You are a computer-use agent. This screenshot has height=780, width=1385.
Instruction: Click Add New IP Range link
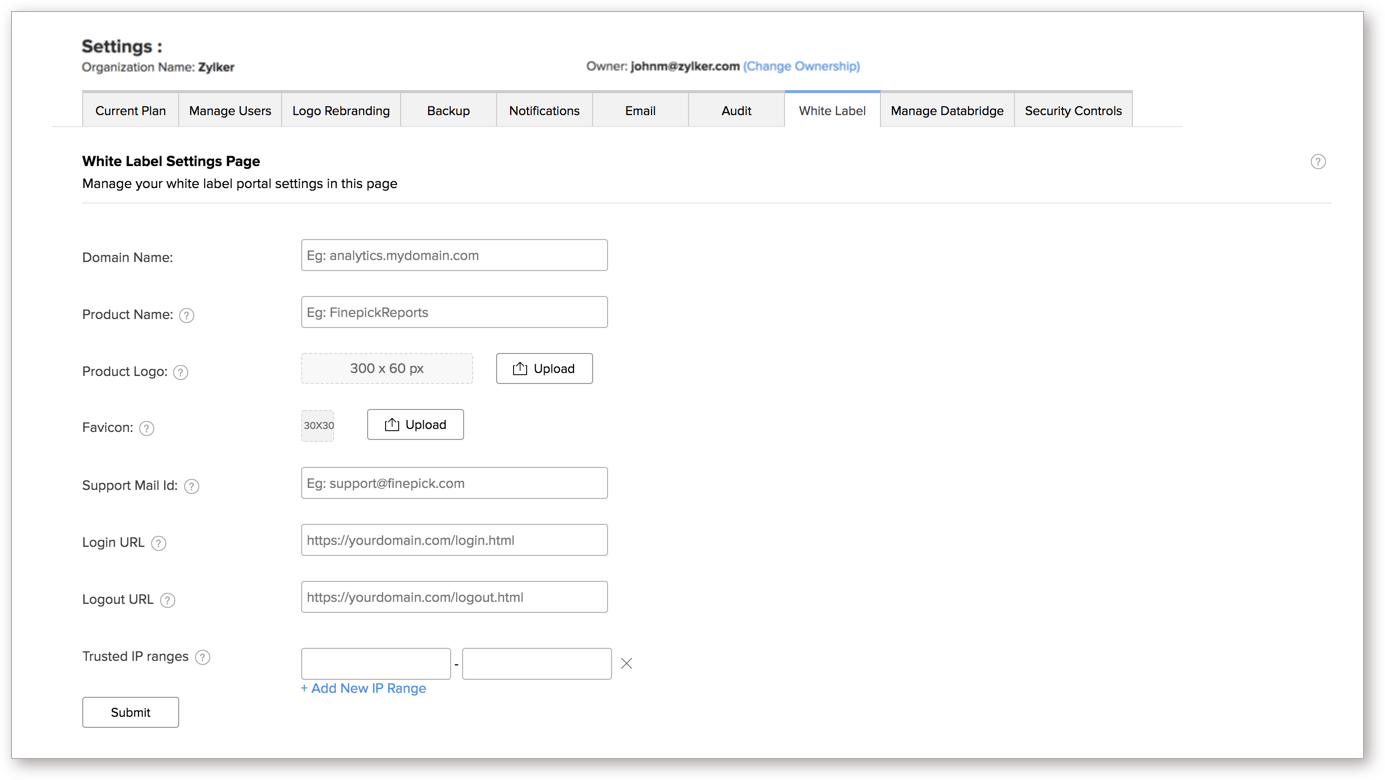[363, 688]
